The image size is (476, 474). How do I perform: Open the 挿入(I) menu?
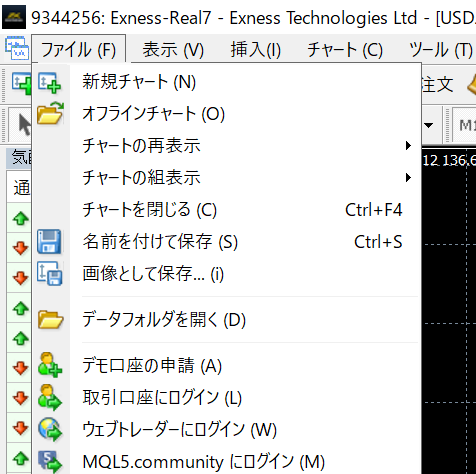click(x=256, y=50)
